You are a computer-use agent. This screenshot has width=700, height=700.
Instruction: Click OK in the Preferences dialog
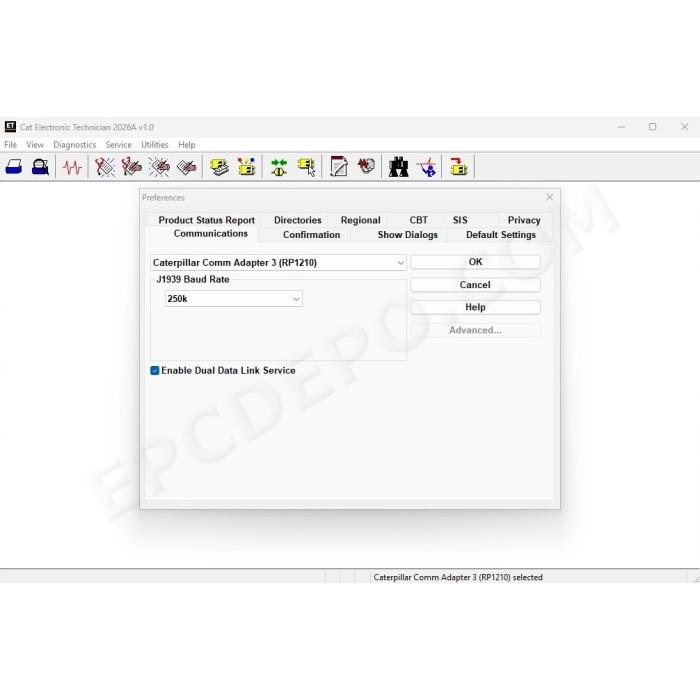(x=475, y=262)
